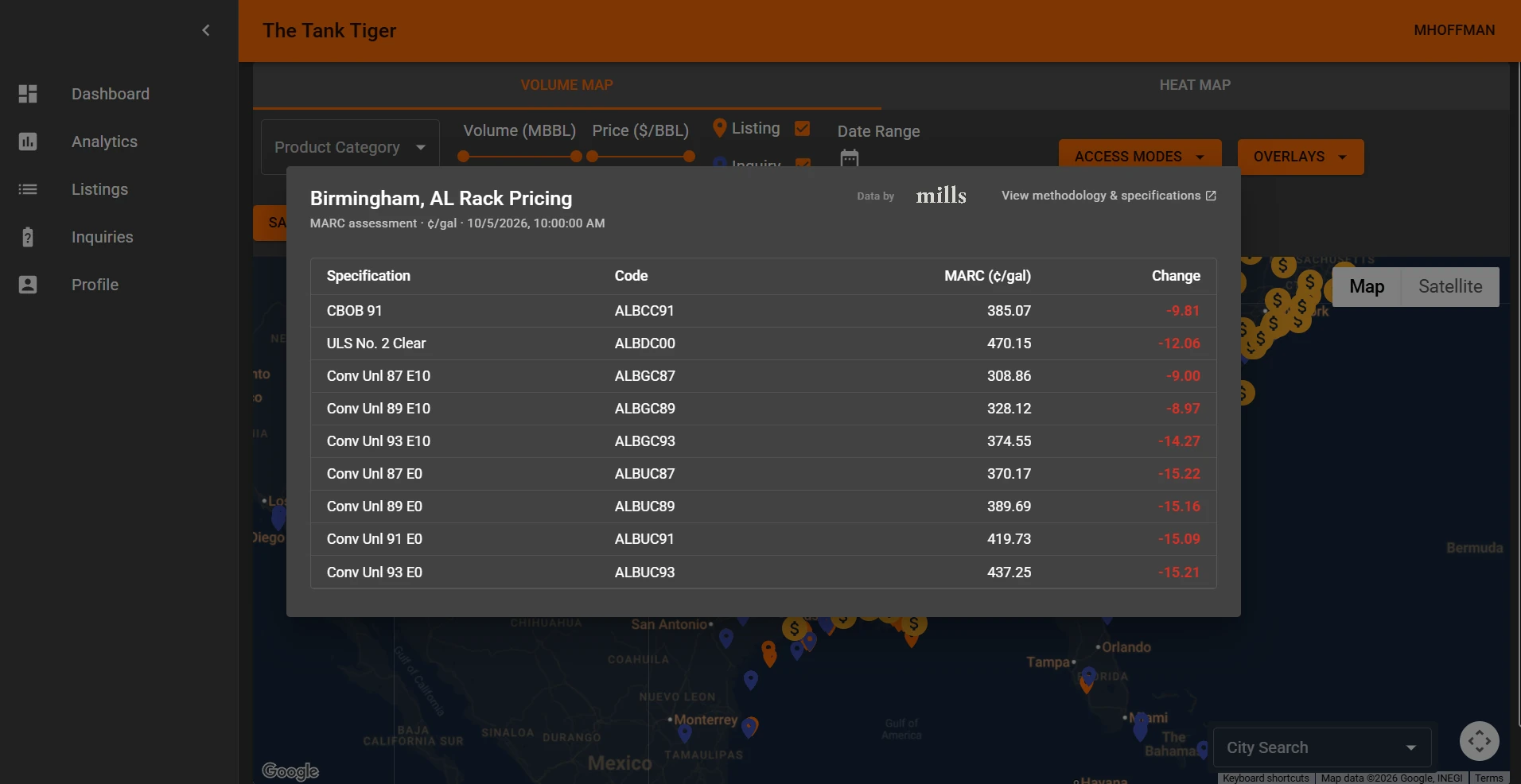This screenshot has height=784, width=1521.
Task: Open the Profile icon in sidebar
Action: [x=28, y=285]
